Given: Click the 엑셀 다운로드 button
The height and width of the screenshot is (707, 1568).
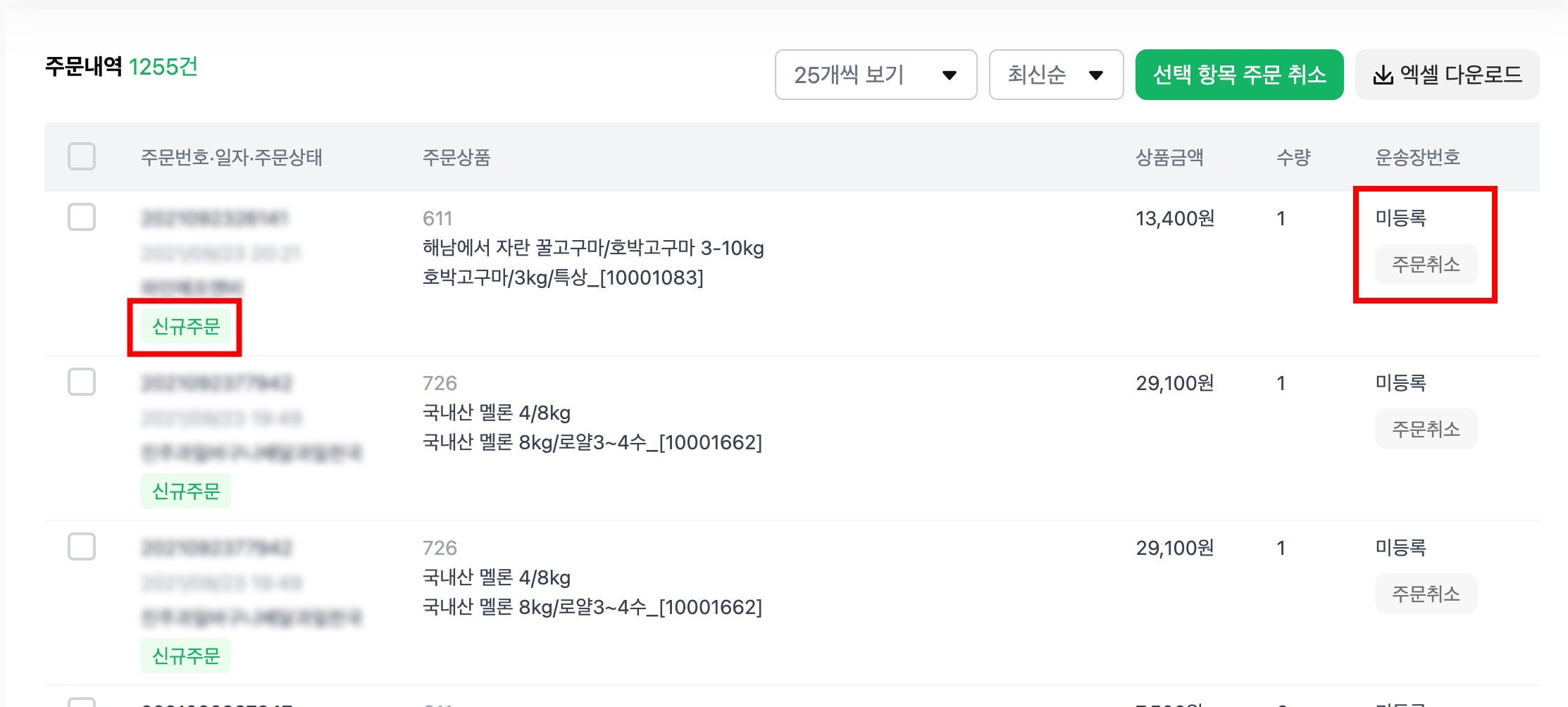Looking at the screenshot, I should tap(1447, 75).
